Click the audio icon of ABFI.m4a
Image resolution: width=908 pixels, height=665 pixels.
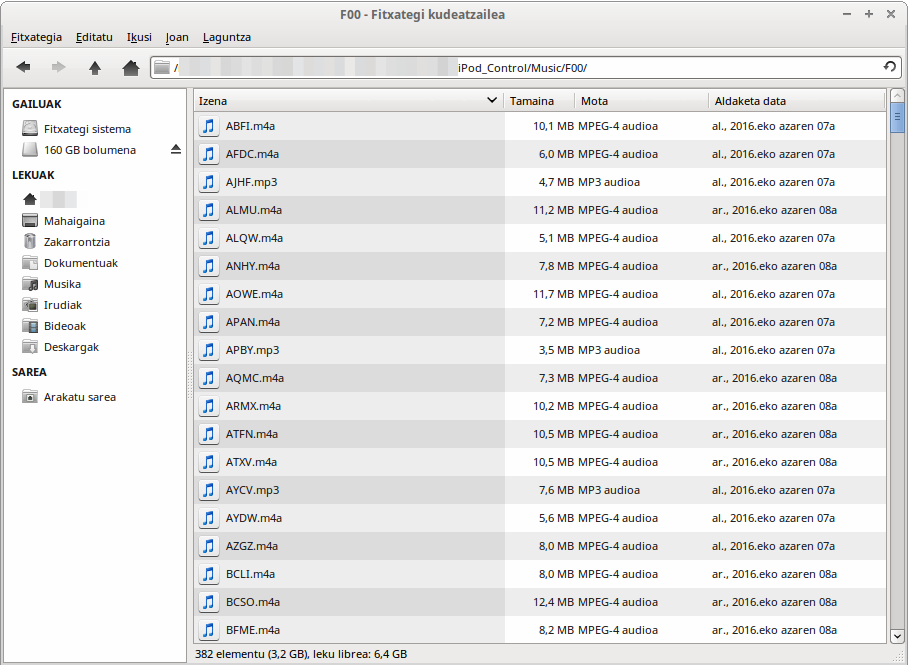[208, 126]
